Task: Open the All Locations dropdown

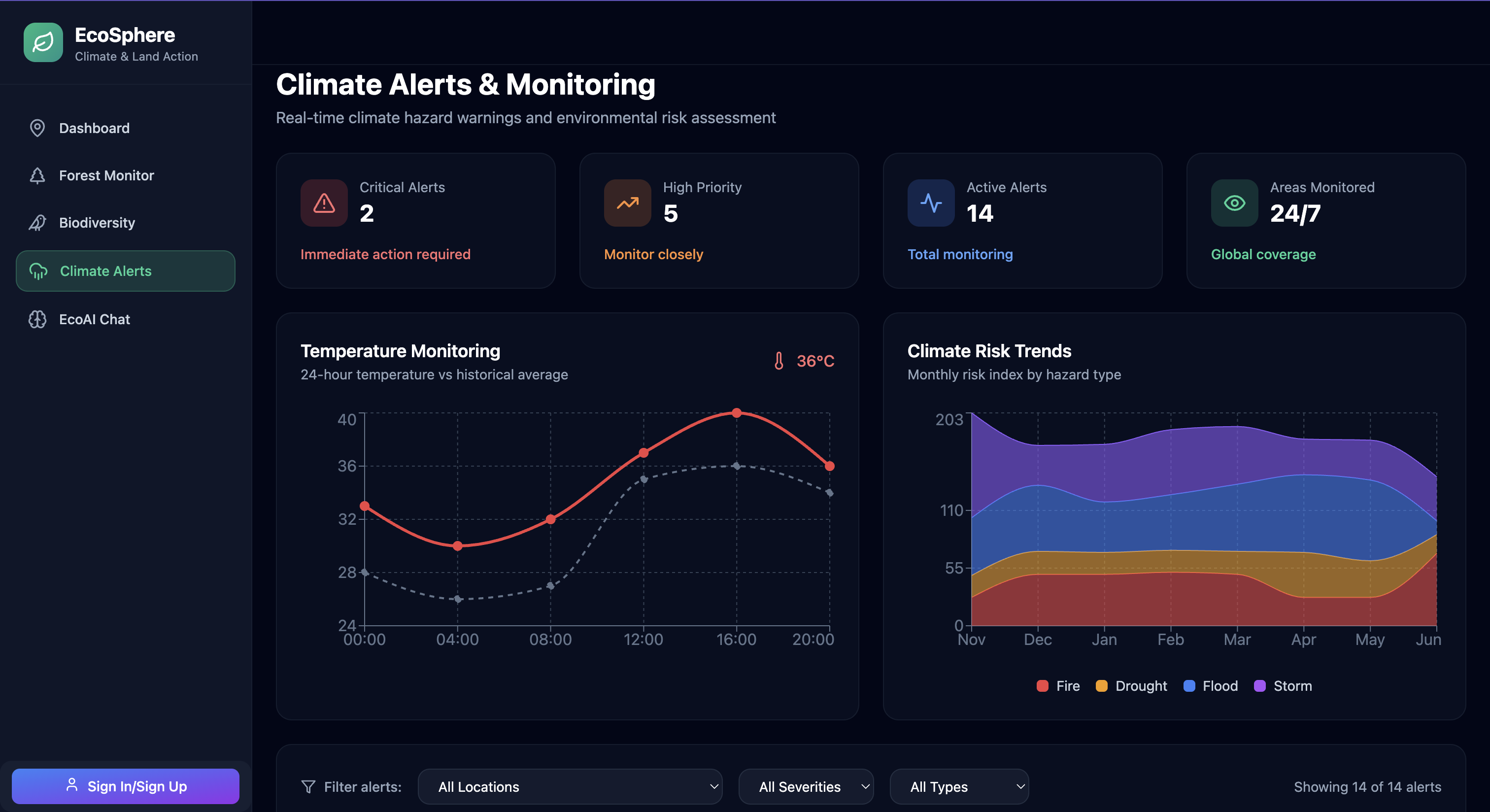Action: [x=569, y=786]
